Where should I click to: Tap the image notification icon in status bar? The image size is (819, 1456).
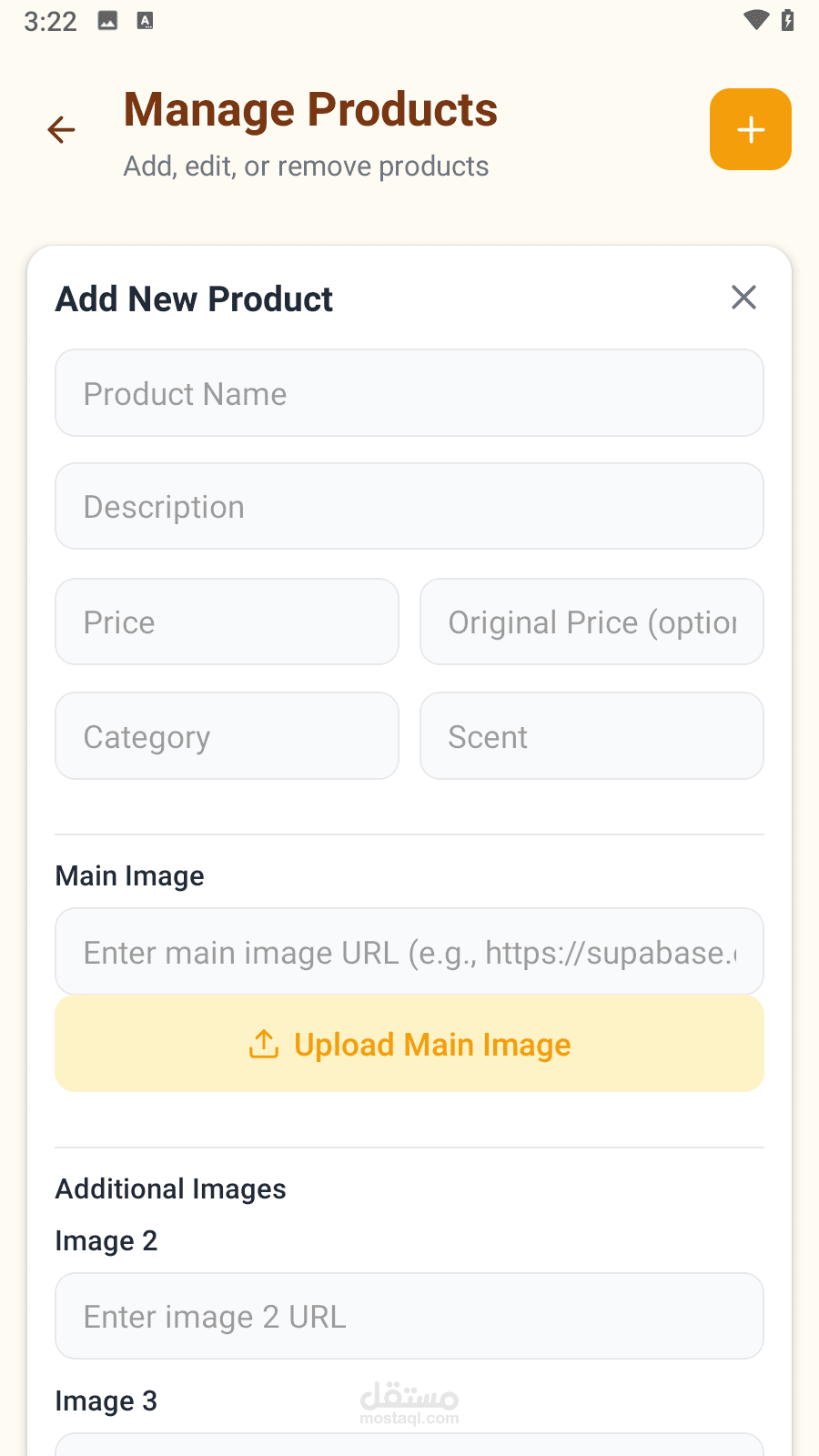click(x=107, y=21)
